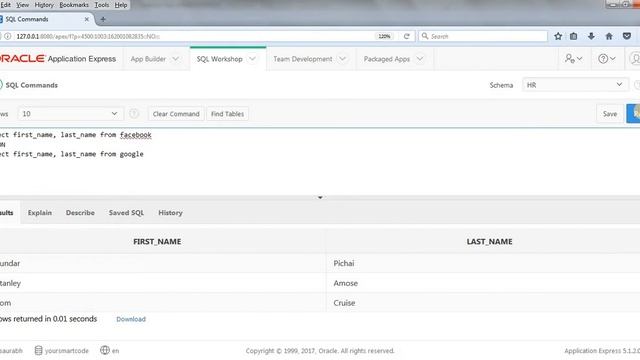Viewport: 640px width, 360px height.
Task: Click the SQL Commands breadcrumb title
Action: (31, 85)
